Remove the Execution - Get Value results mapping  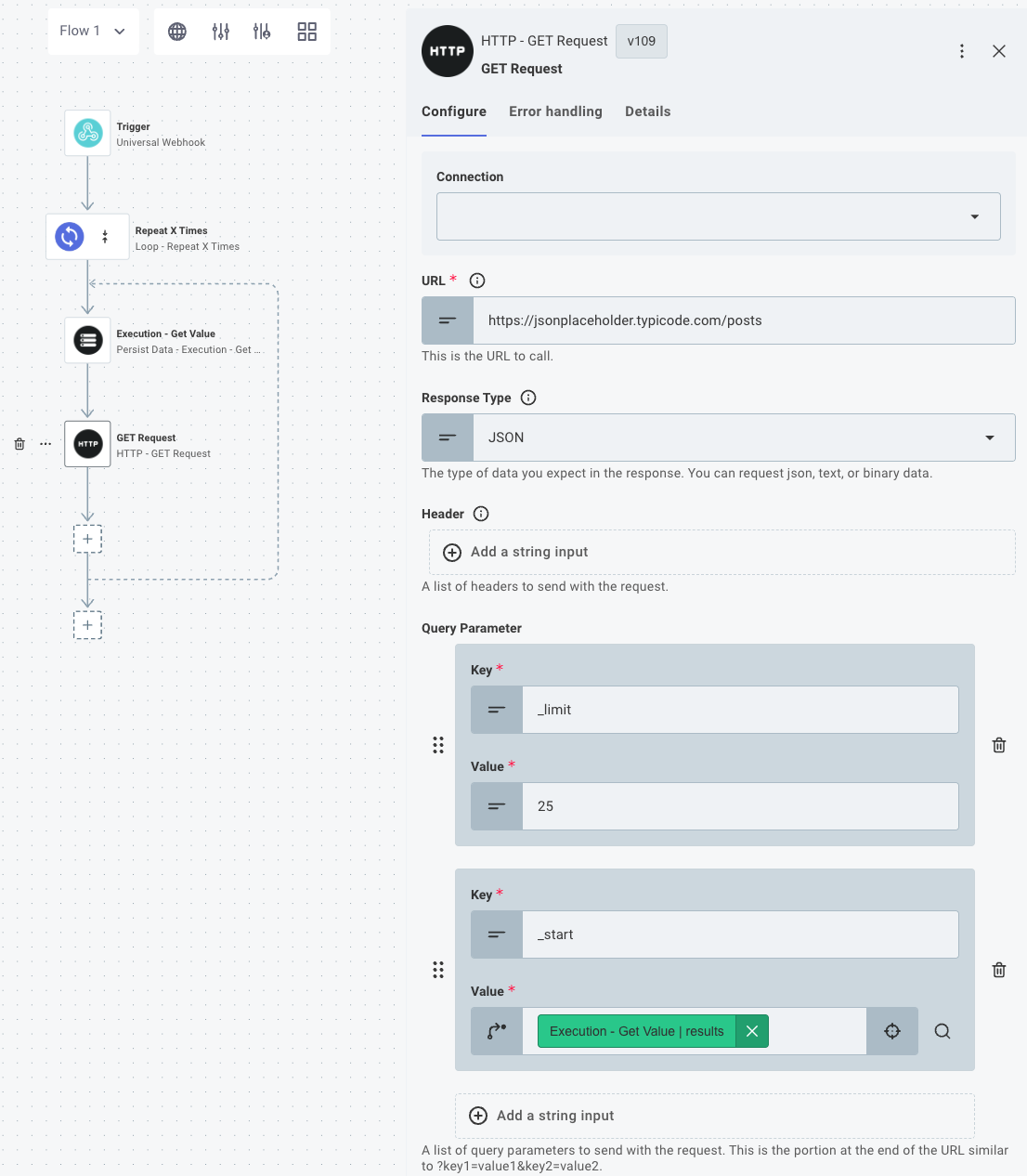(x=752, y=1031)
